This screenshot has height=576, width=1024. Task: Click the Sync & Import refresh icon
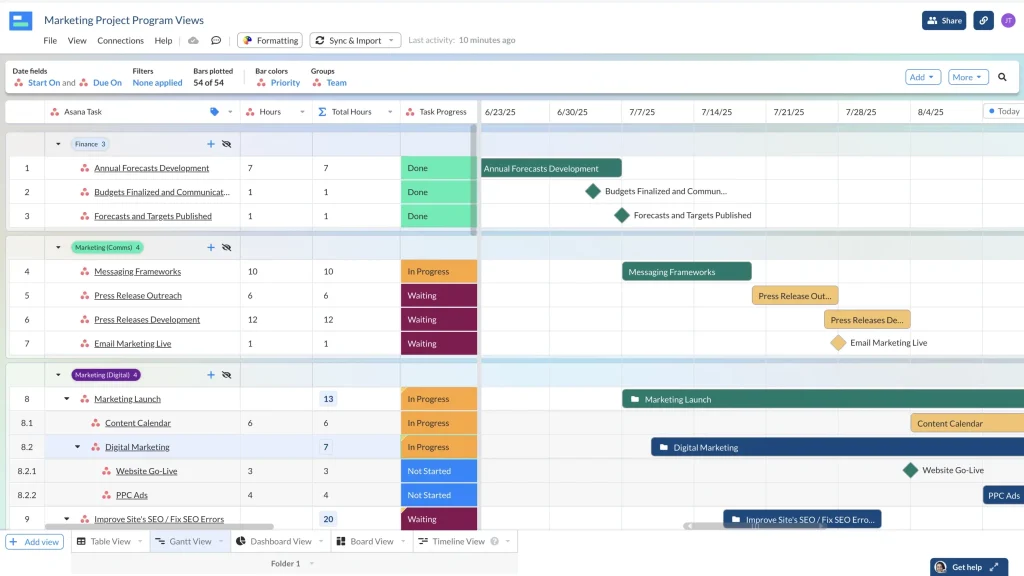point(319,39)
